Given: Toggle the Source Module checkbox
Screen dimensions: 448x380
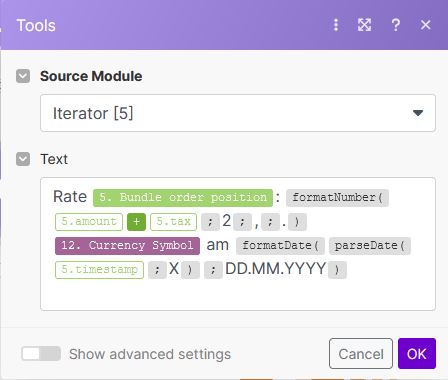Looking at the screenshot, I should 23,76.
